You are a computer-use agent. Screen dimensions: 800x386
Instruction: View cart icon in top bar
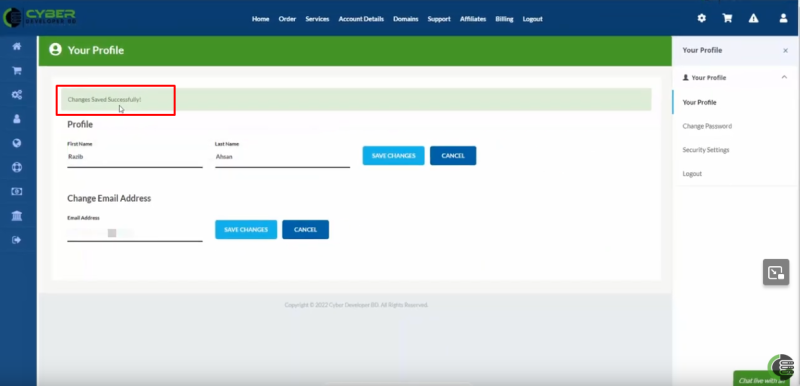coord(728,18)
